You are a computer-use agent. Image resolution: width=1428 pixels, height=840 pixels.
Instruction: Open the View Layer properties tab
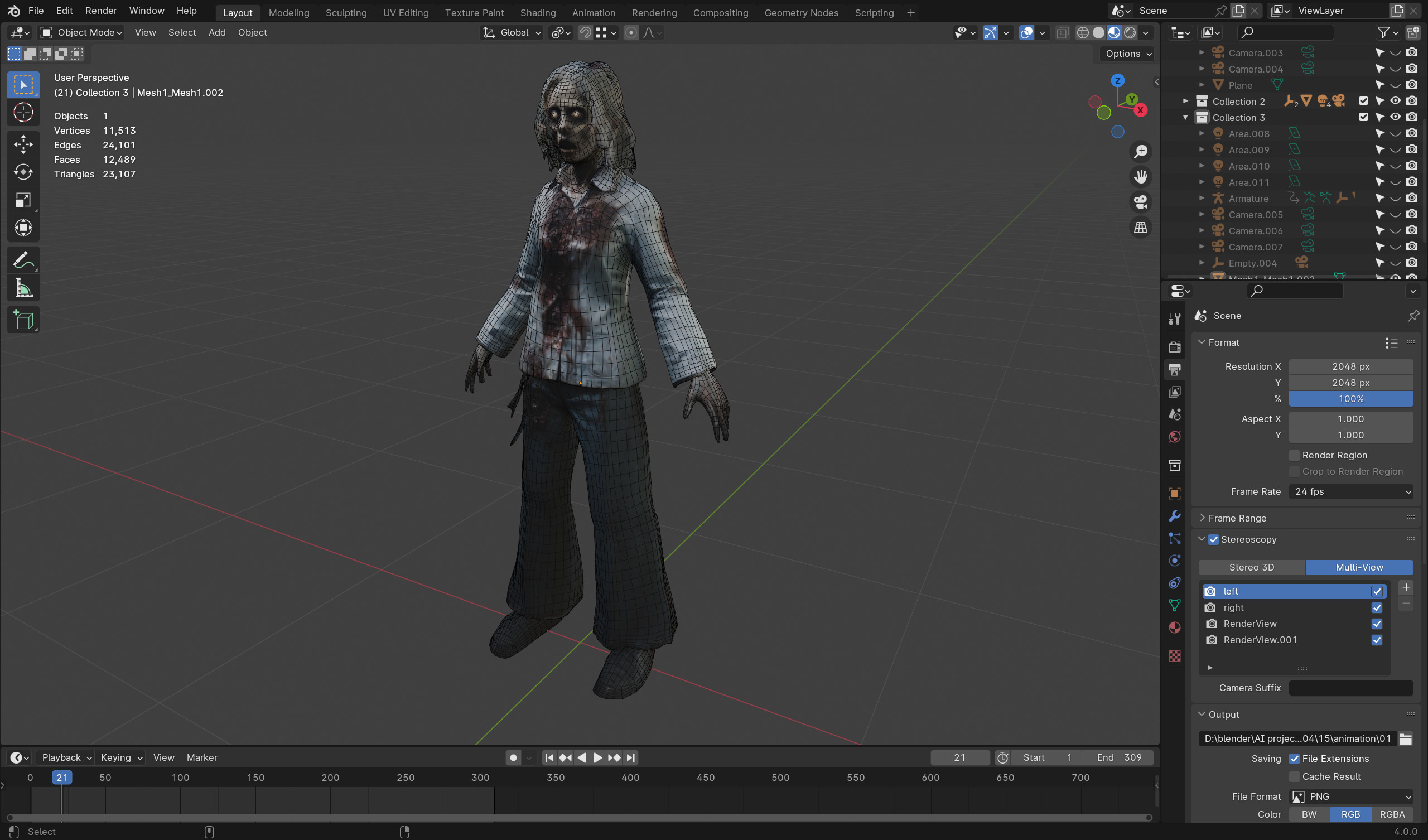pos(1174,392)
